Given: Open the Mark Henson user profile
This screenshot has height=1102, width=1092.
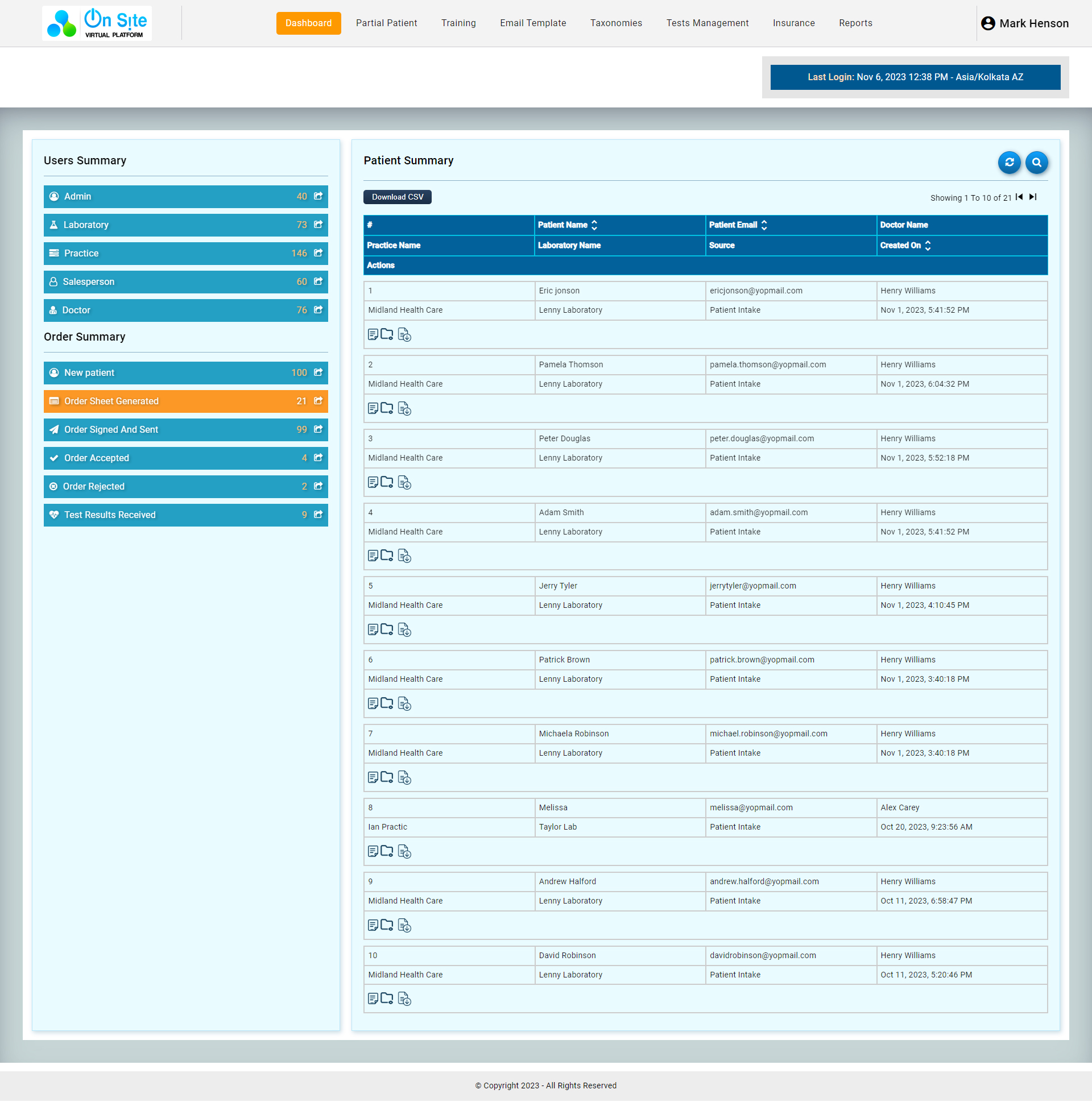Looking at the screenshot, I should click(1024, 23).
